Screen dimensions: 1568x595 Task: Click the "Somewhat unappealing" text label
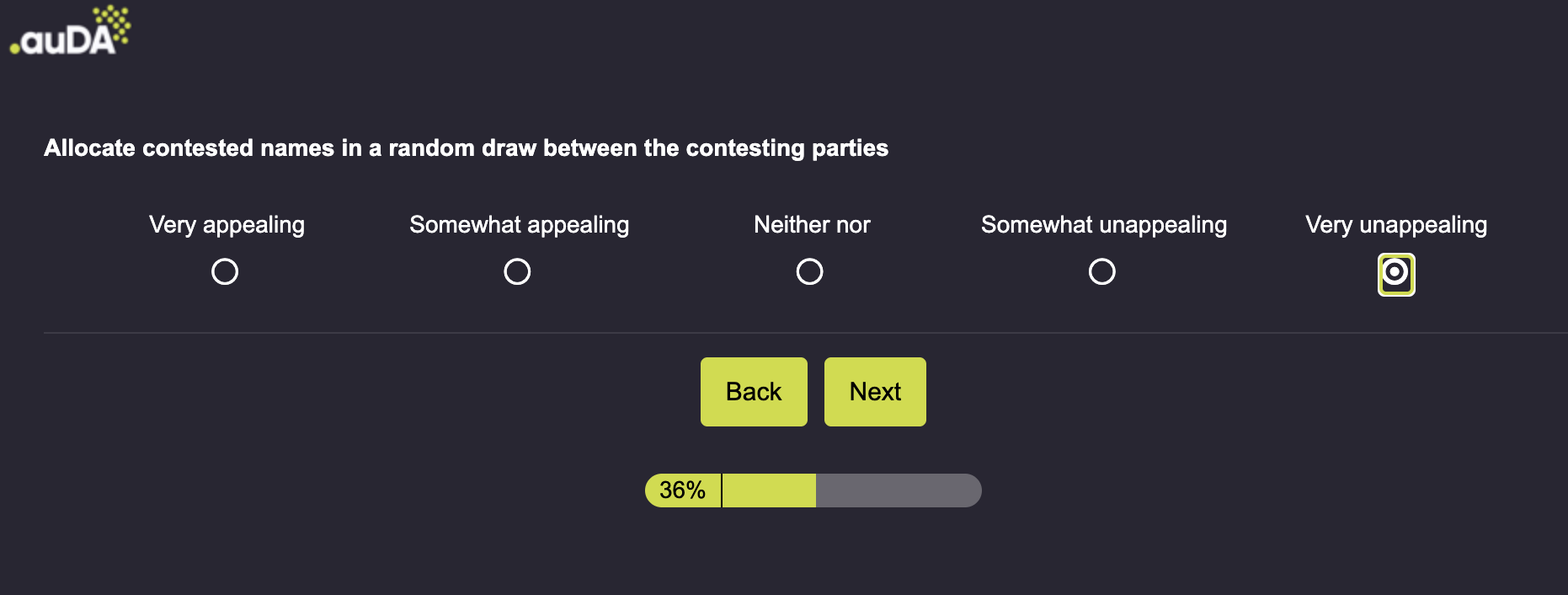click(x=1103, y=225)
